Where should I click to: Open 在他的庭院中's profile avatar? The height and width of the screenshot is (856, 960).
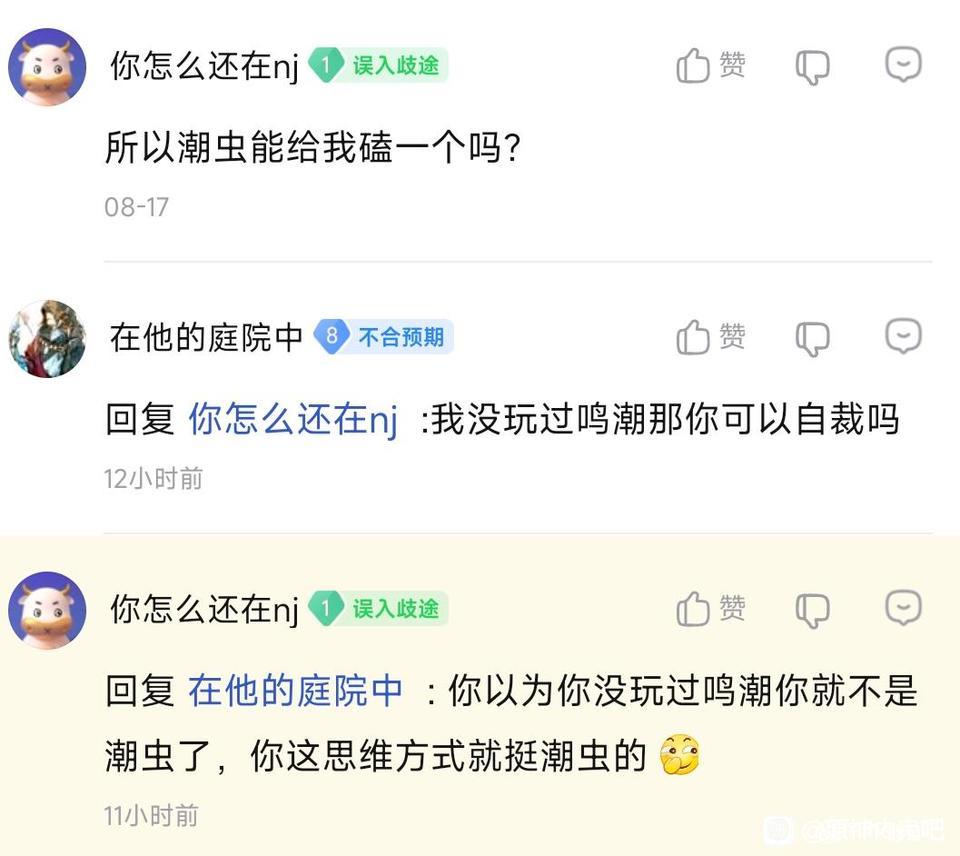coord(47,338)
